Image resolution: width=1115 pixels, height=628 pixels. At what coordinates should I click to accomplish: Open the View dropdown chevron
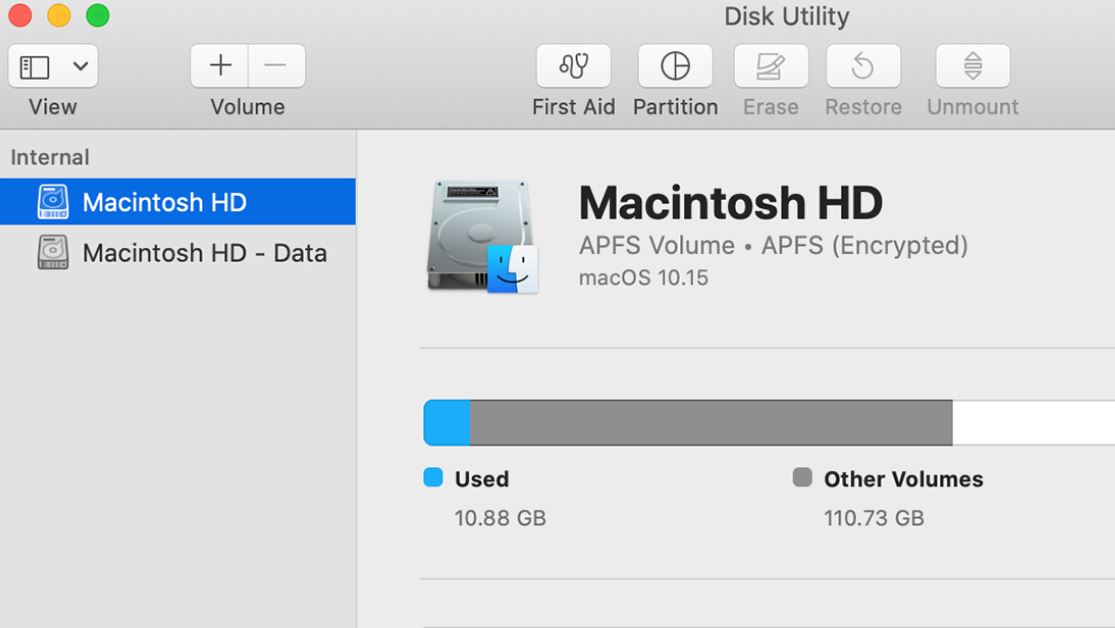80,67
